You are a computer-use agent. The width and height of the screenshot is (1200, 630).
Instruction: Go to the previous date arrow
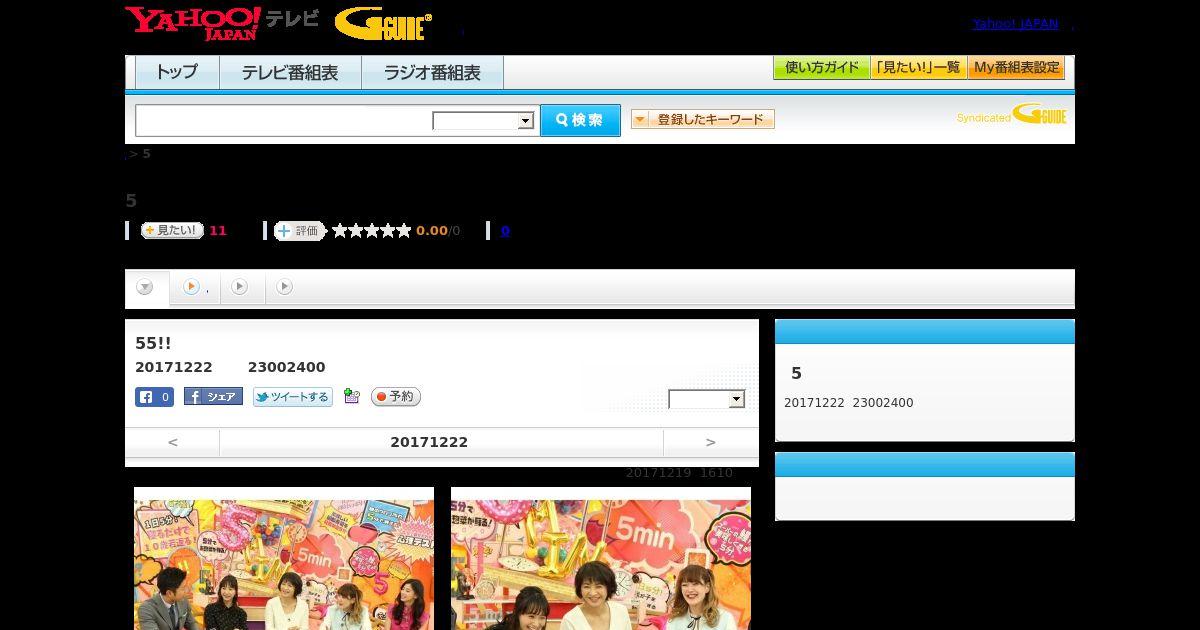173,442
